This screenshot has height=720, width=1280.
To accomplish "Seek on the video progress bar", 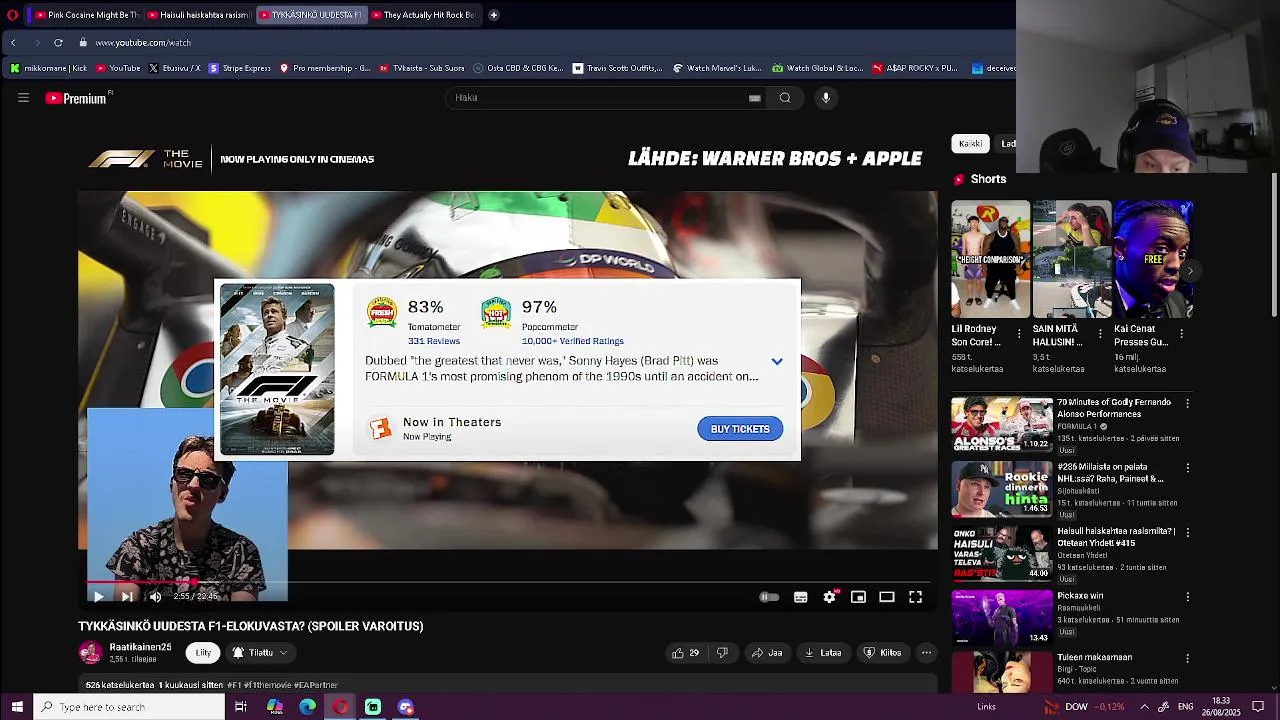I will pos(508,582).
